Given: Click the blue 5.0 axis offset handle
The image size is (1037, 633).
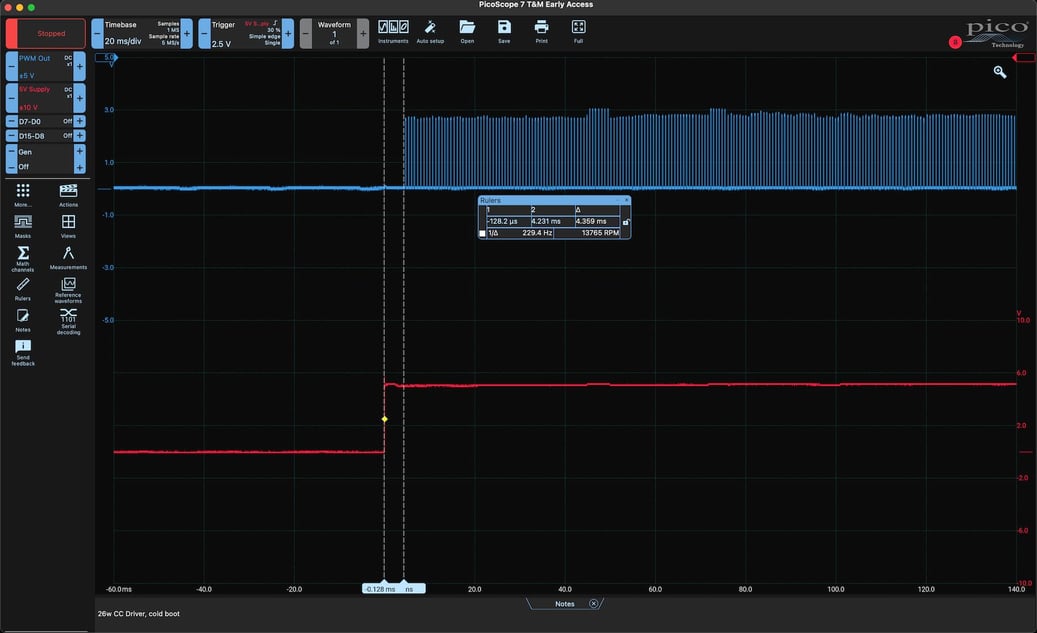Looking at the screenshot, I should coord(107,58).
